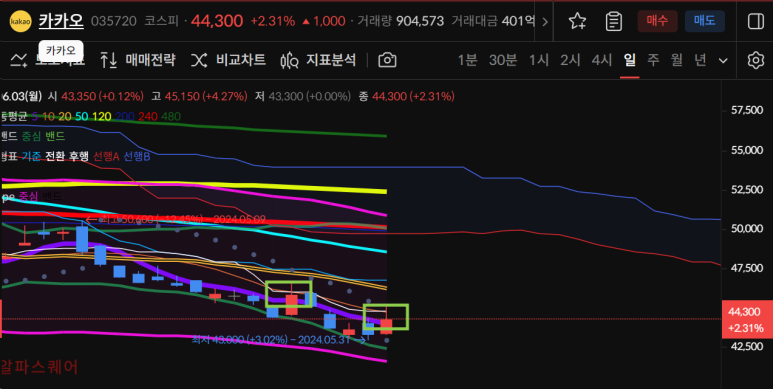
Task: Expand stock info with the right chevron
Action: pos(545,21)
